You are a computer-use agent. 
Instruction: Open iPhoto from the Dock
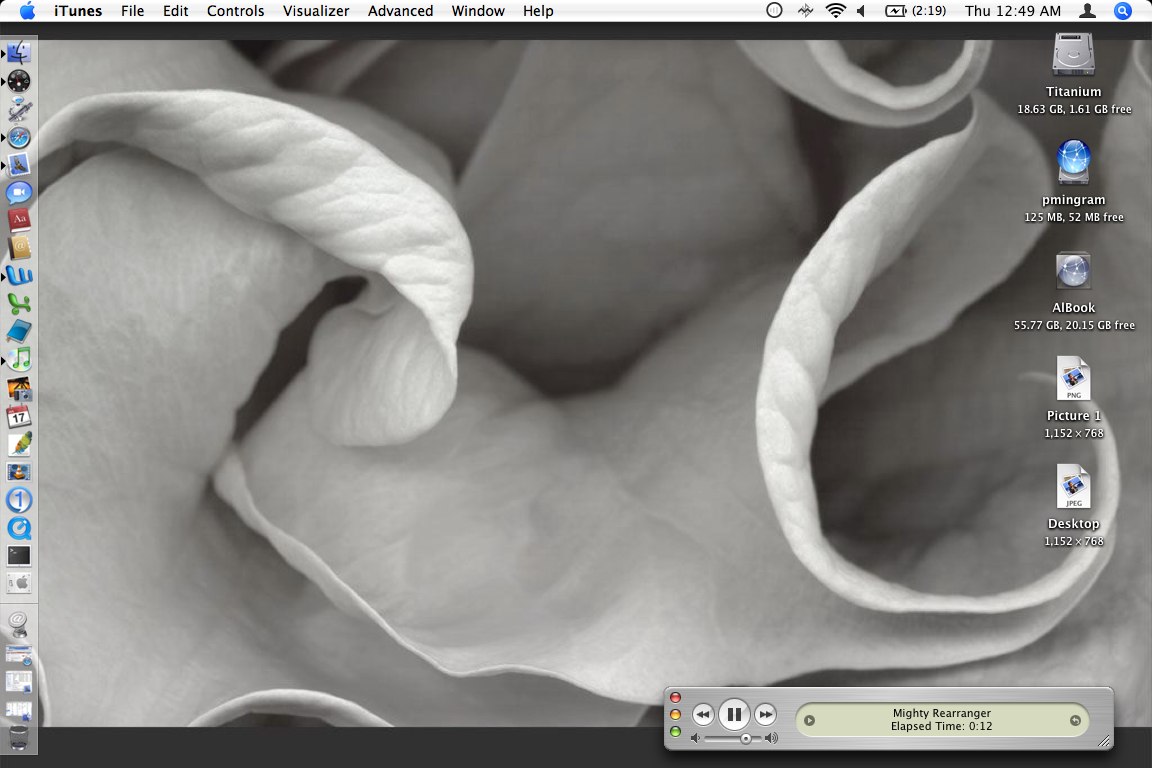tap(19, 388)
